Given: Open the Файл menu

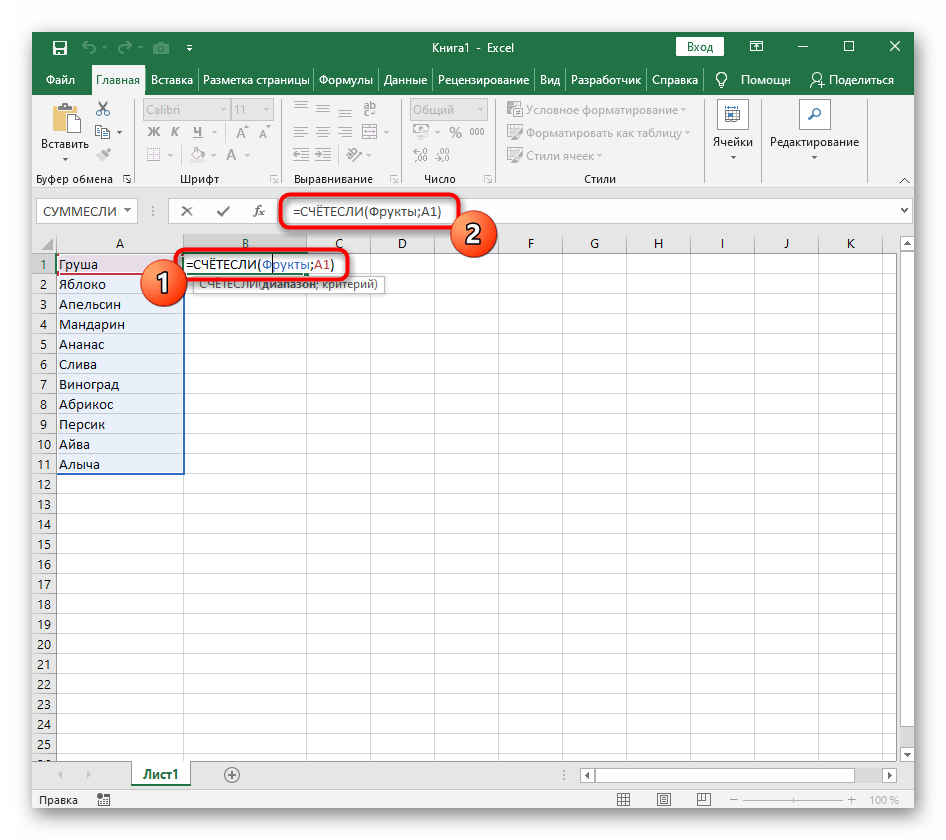Looking at the screenshot, I should point(60,80).
